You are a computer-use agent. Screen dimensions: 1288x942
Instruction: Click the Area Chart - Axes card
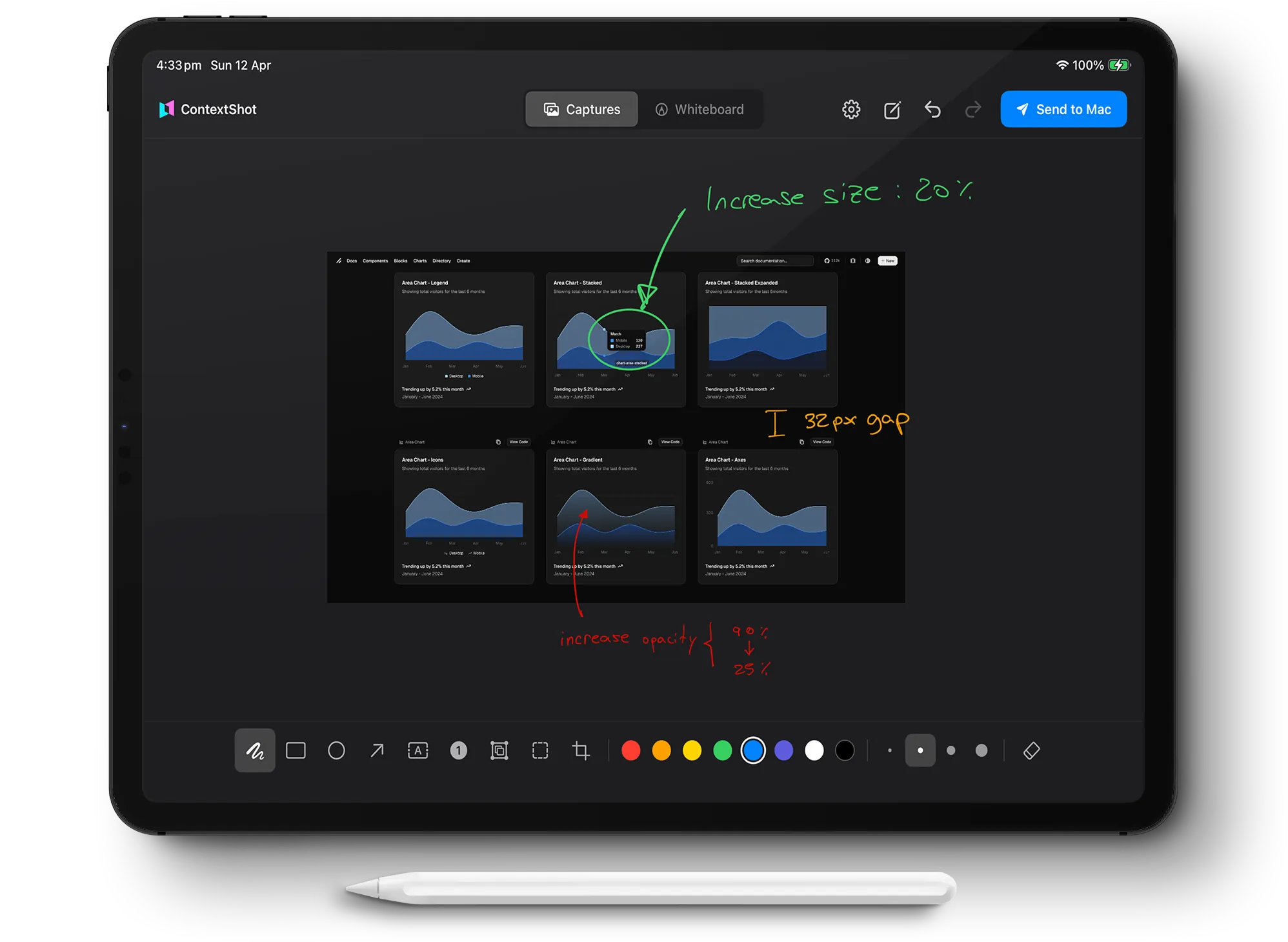coord(767,517)
